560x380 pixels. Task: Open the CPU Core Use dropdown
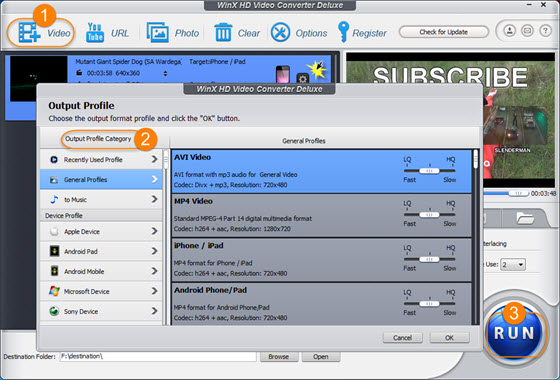[513, 265]
